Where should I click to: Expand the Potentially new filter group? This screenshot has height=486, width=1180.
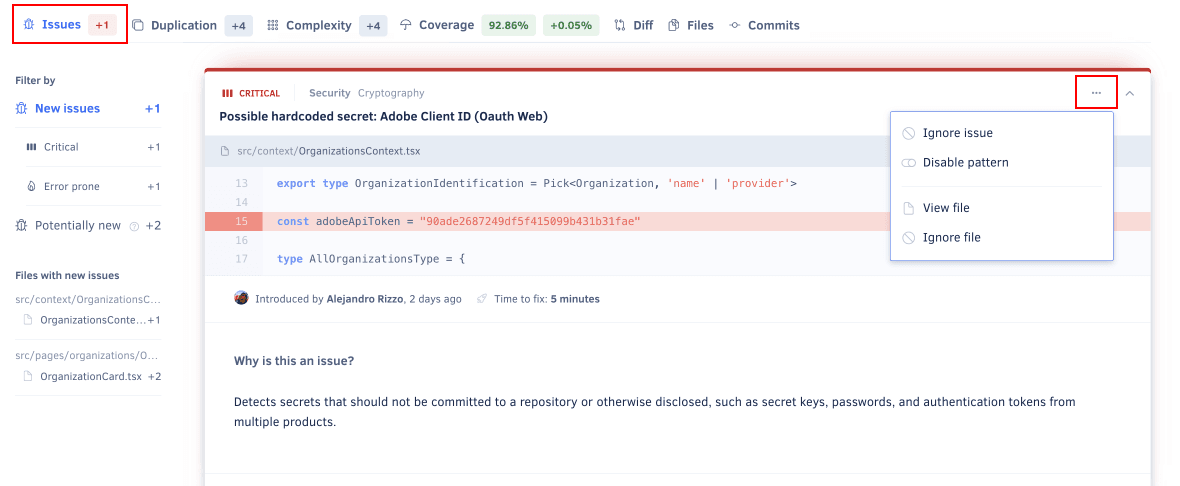click(77, 226)
